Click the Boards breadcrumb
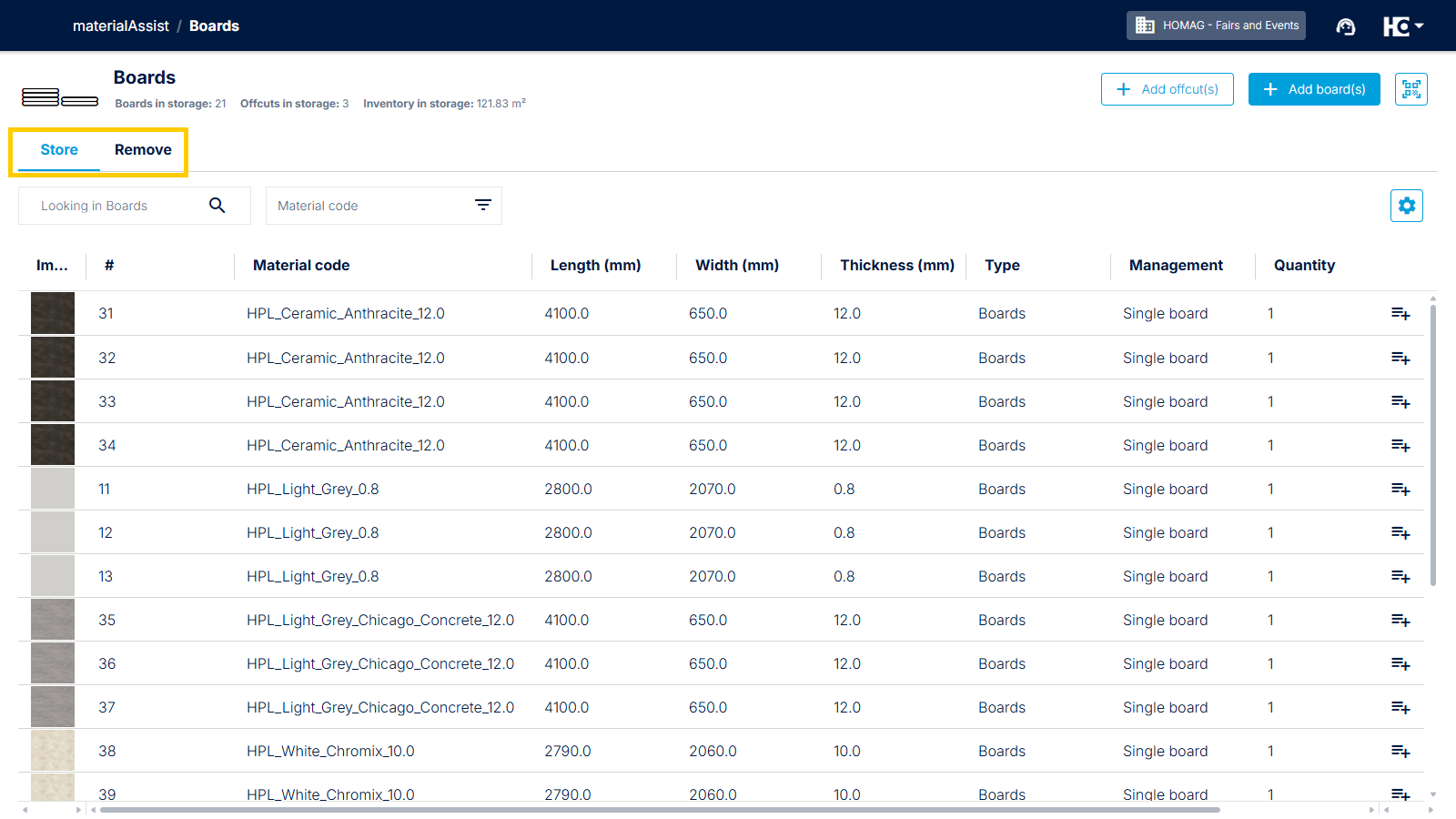Screen dimensions: 1456x819 pos(214,26)
